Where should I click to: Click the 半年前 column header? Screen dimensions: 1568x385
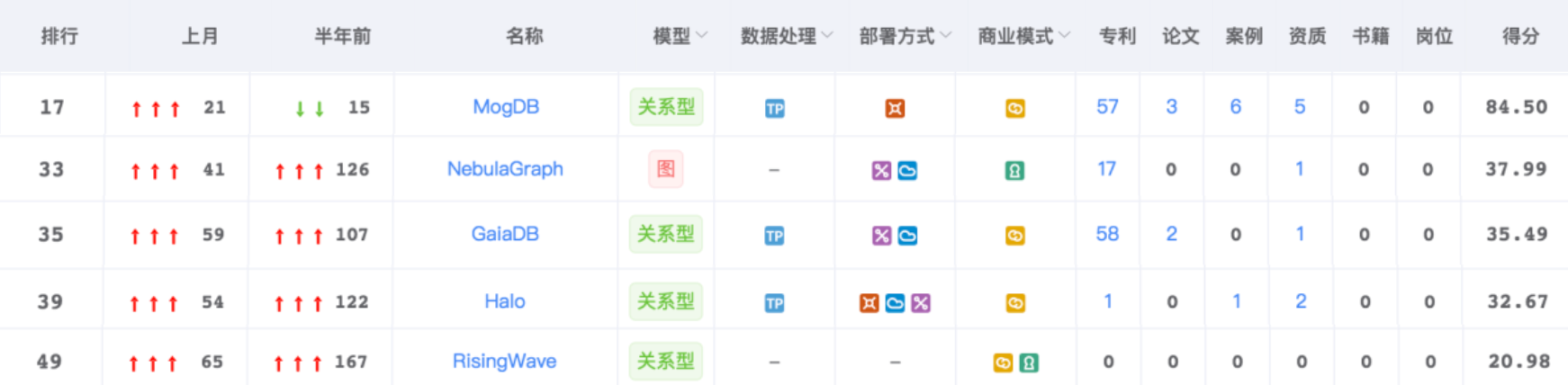tap(342, 36)
